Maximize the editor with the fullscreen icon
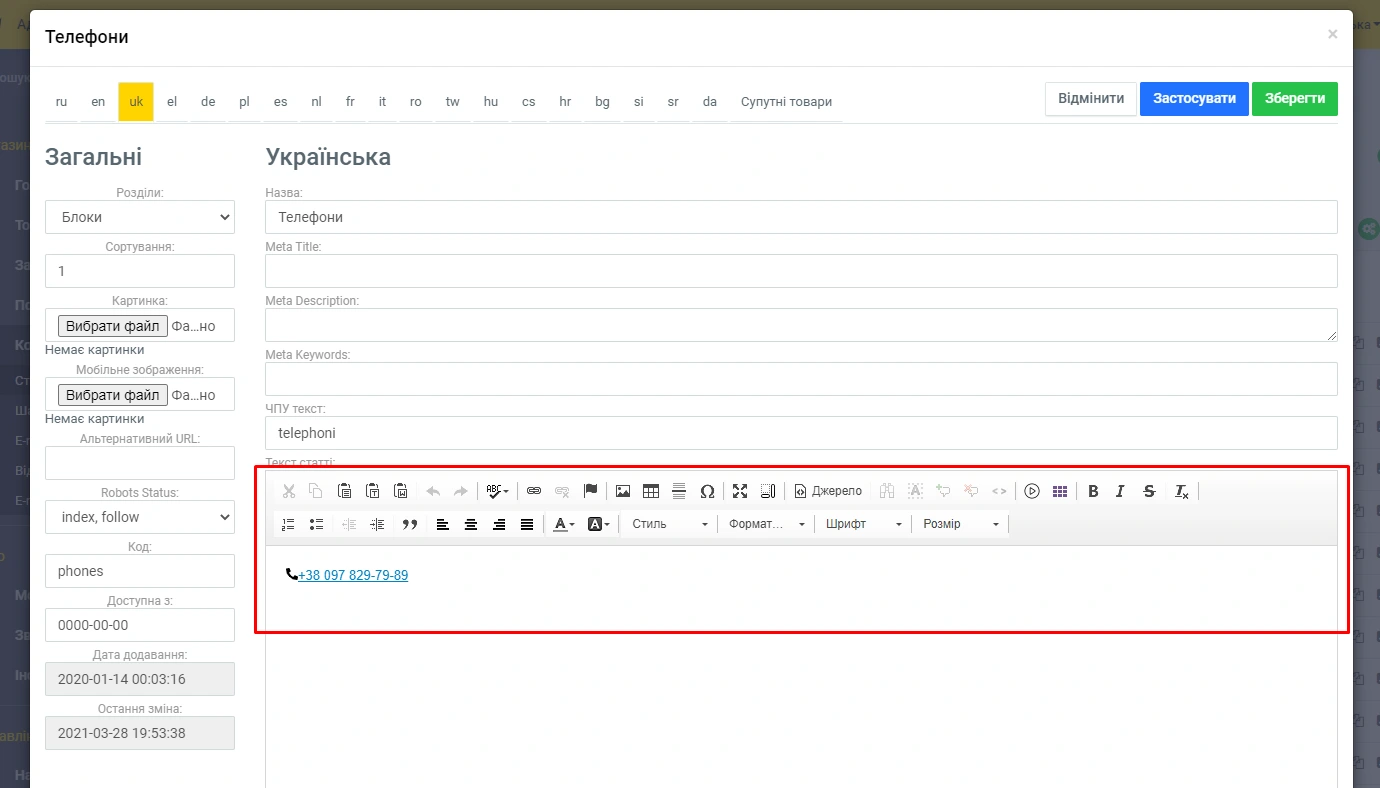 740,491
